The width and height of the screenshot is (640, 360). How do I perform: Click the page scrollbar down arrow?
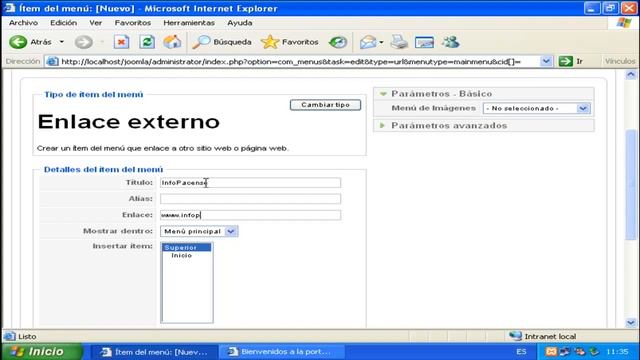[631, 322]
